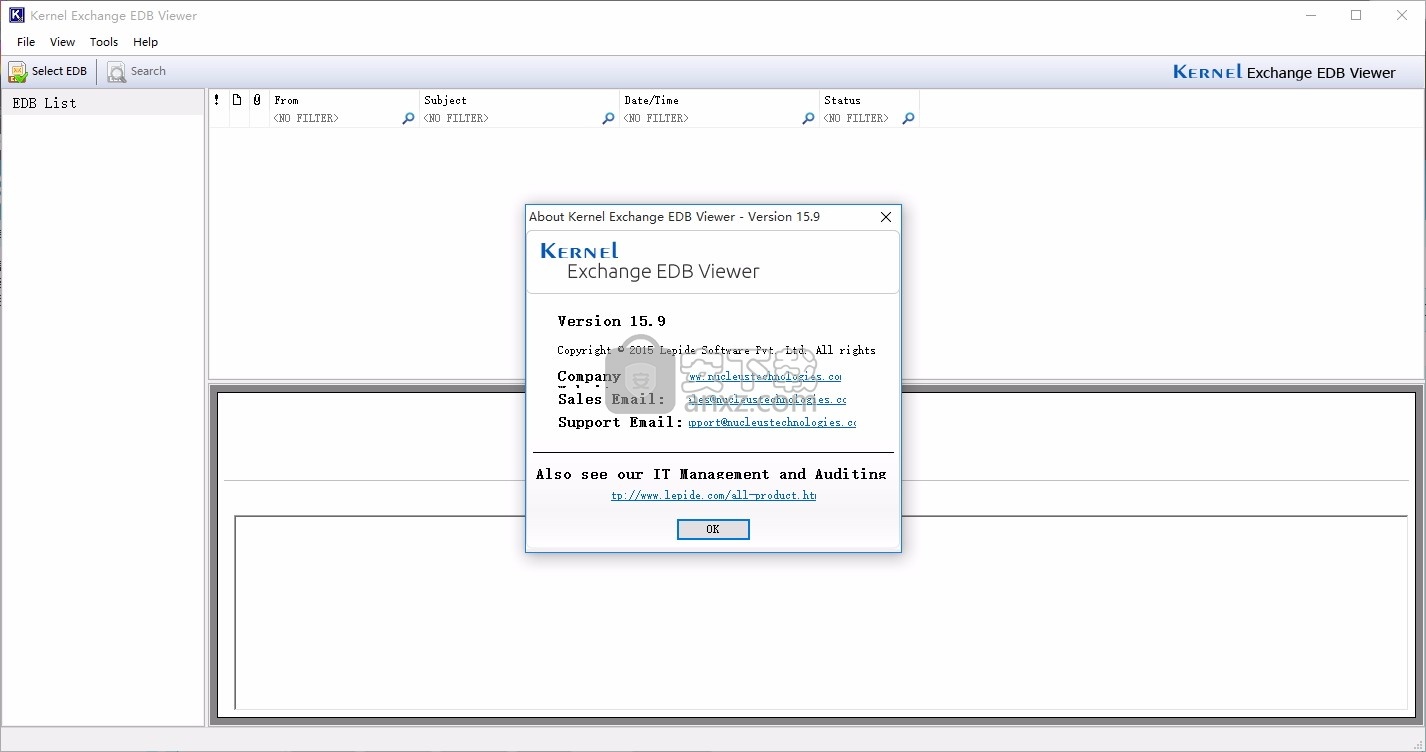This screenshot has width=1426, height=752.
Task: Open the lepide.com all-product link
Action: 714,495
